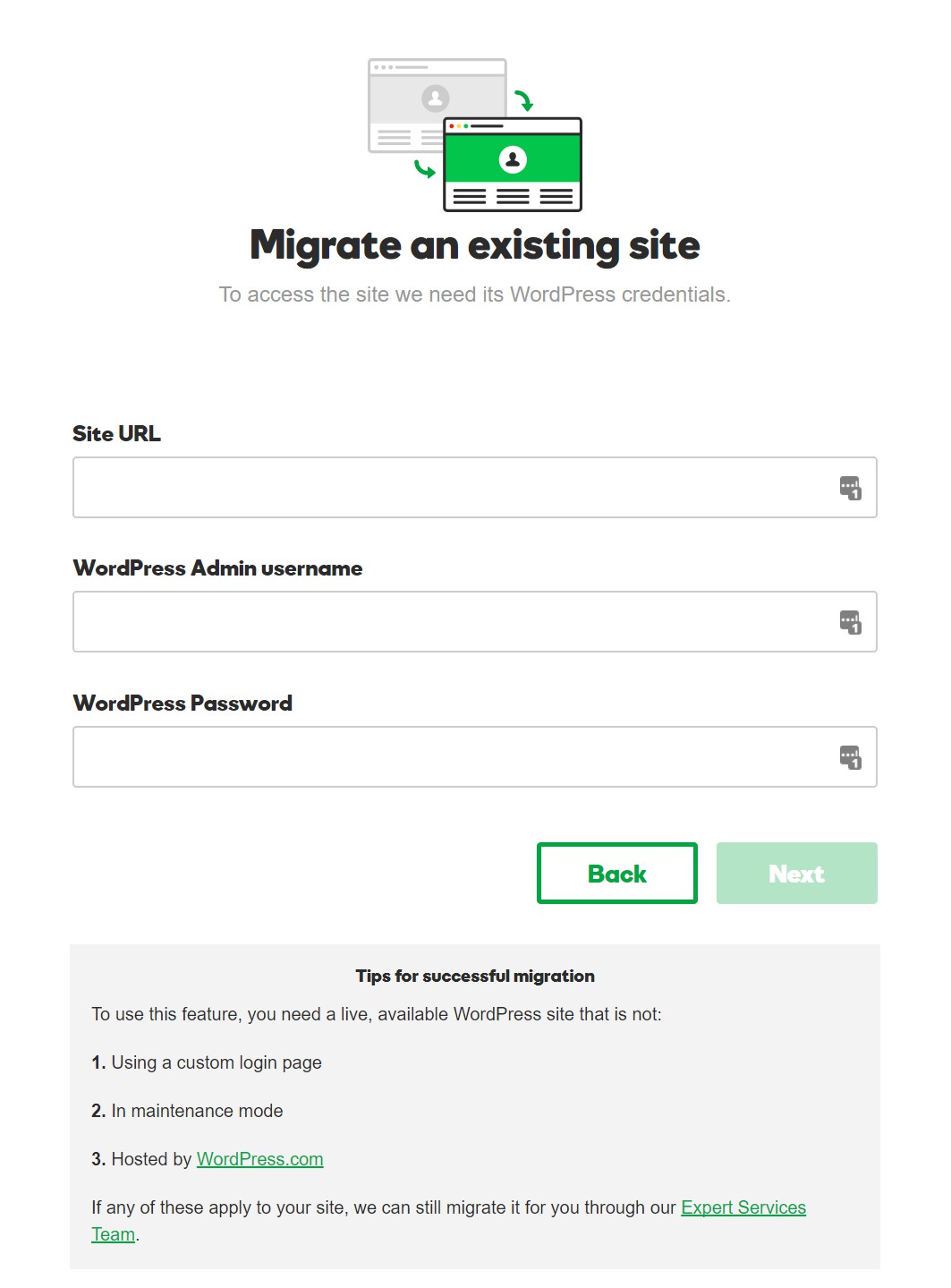Click the WordPress Password label
This screenshot has height=1288, width=951.
coord(183,704)
